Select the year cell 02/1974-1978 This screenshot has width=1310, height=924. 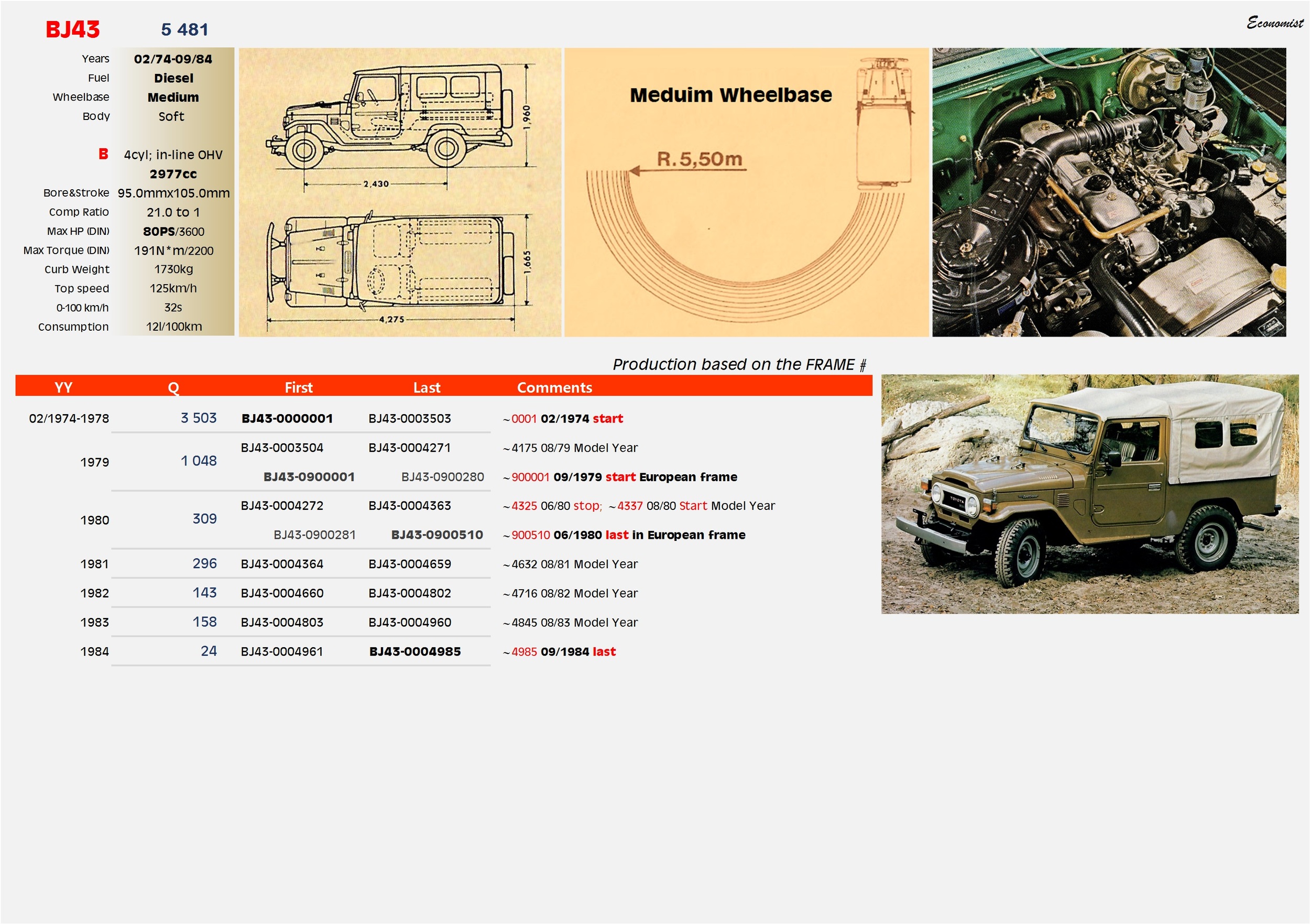pos(69,419)
